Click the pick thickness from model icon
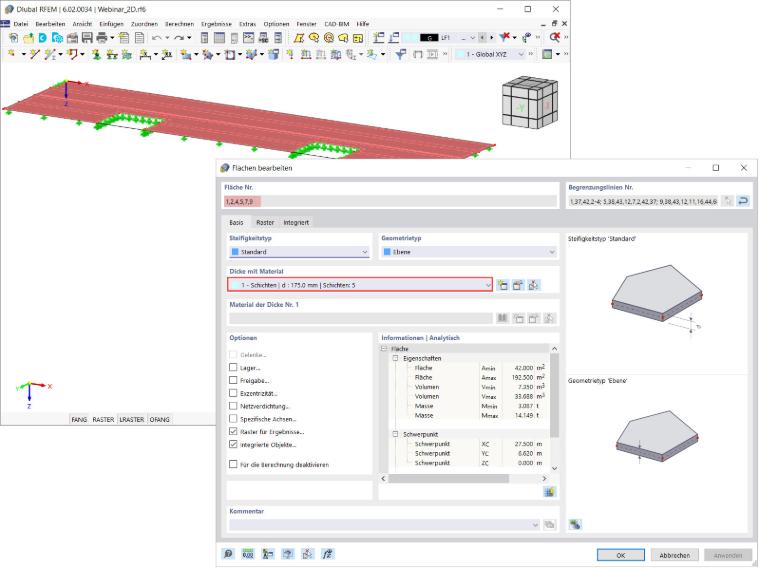The width and height of the screenshot is (760, 570). coord(533,285)
